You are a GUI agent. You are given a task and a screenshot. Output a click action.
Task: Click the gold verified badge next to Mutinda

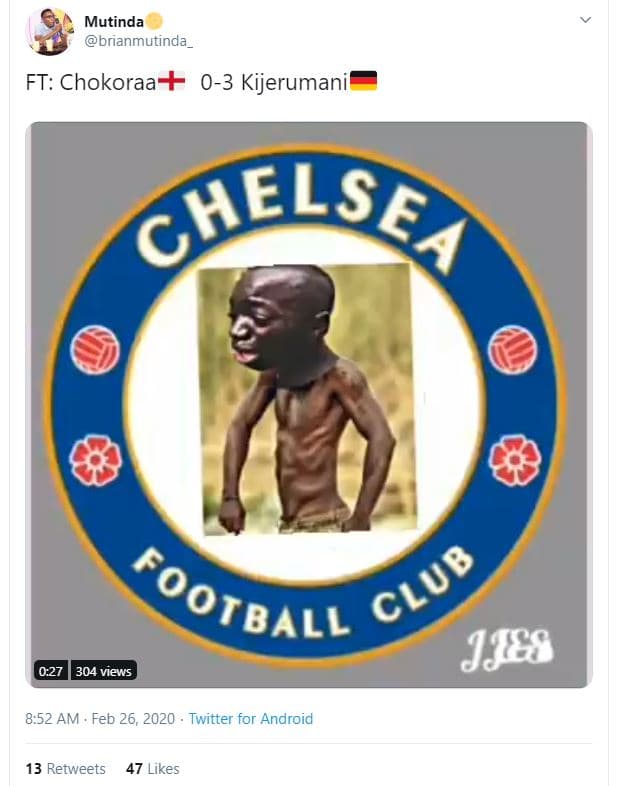coord(155,22)
